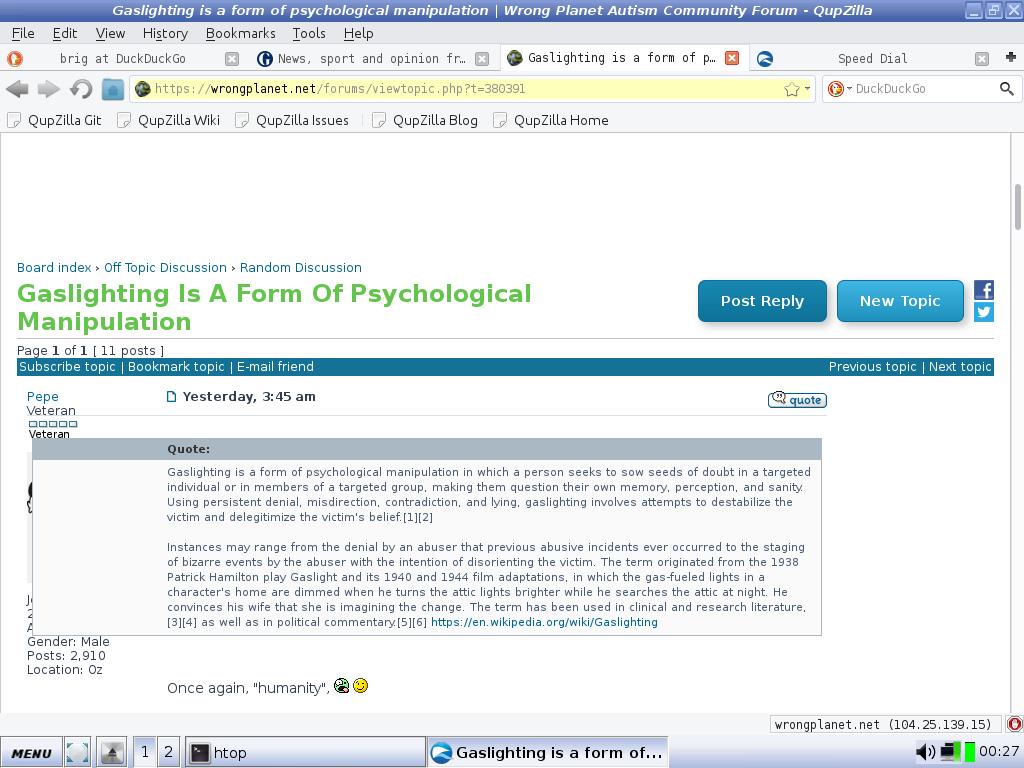Open Off Topic Discussion breadcrumb
Viewport: 1024px width, 768px height.
pyautogui.click(x=165, y=268)
